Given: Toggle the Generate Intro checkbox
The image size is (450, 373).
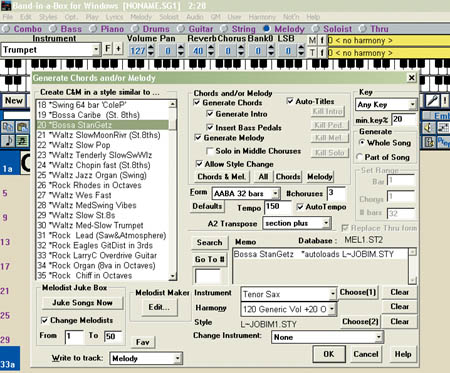Looking at the screenshot, I should (x=210, y=114).
